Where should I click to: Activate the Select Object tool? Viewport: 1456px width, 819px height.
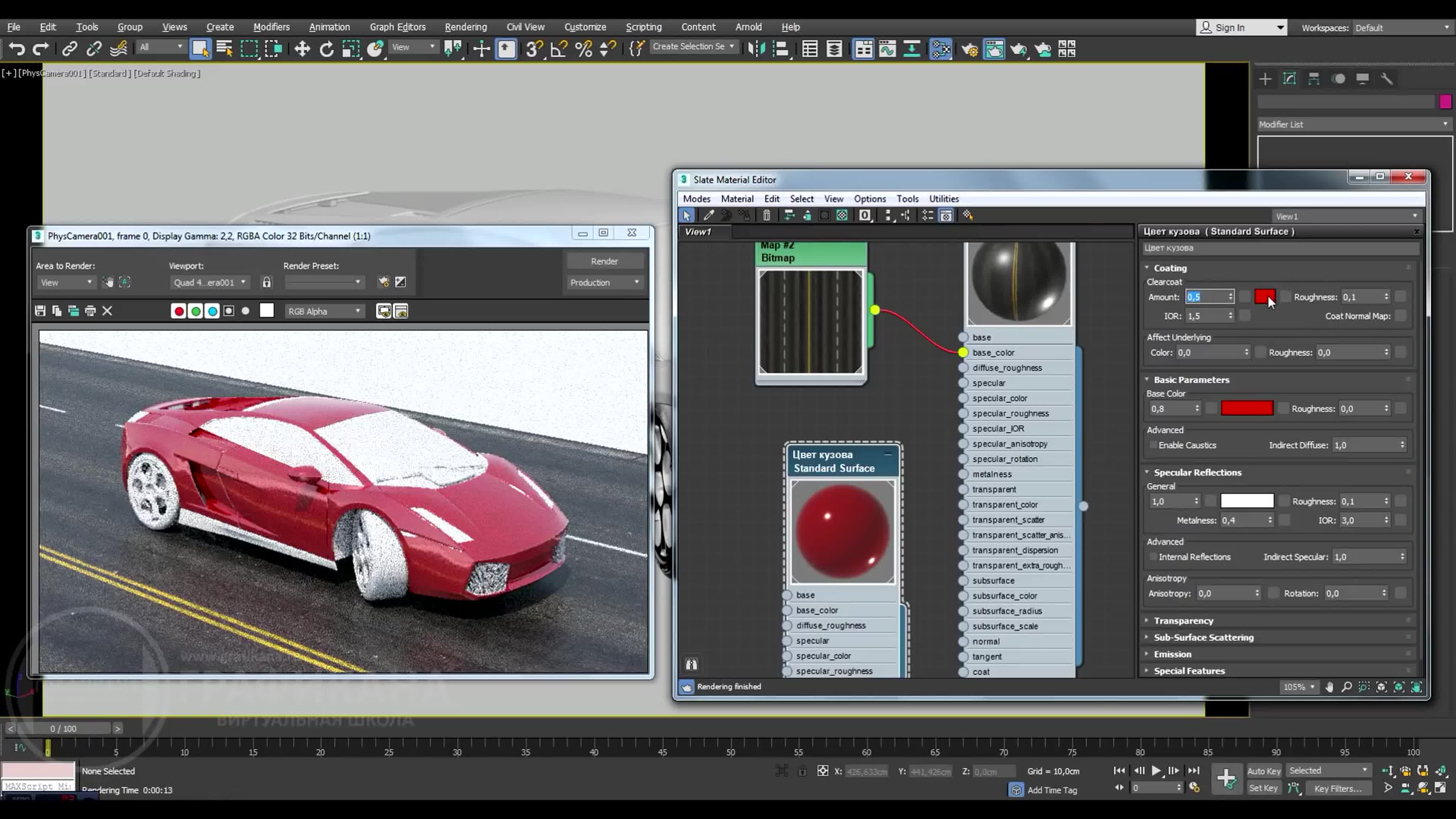click(200, 49)
